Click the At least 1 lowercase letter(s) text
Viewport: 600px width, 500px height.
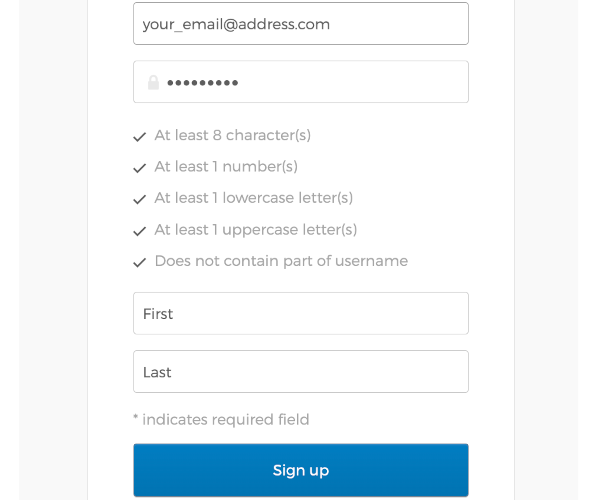tap(254, 198)
